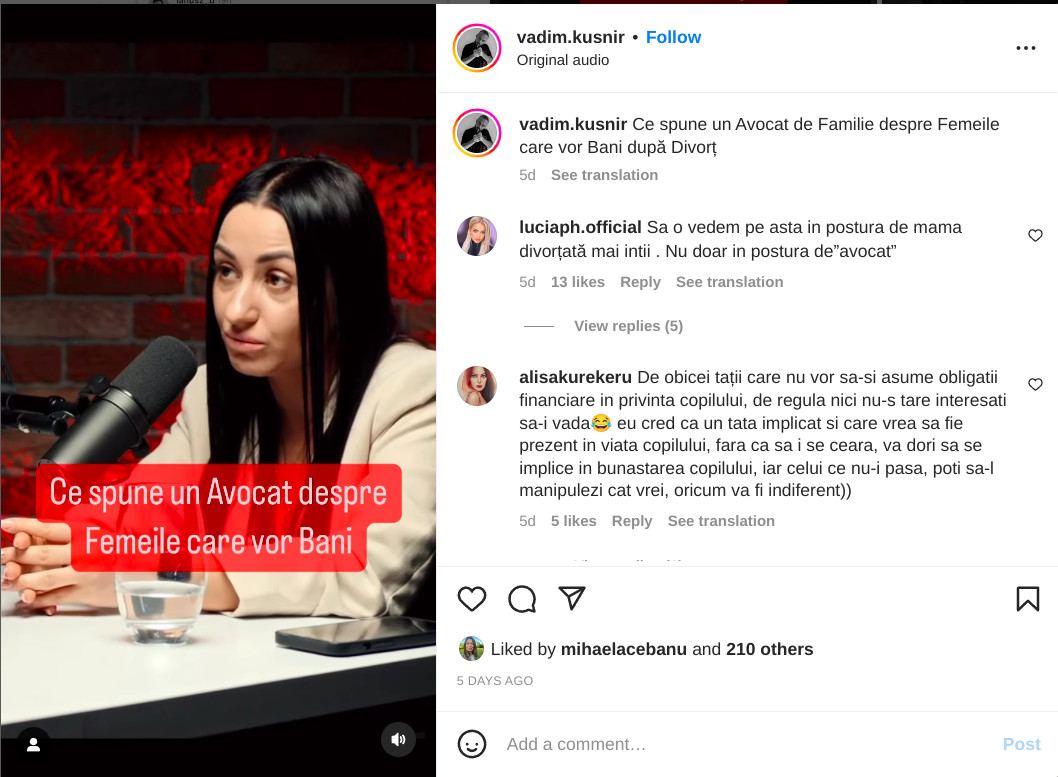The height and width of the screenshot is (777, 1058).
Task: Open the comment bubble icon
Action: tap(522, 598)
